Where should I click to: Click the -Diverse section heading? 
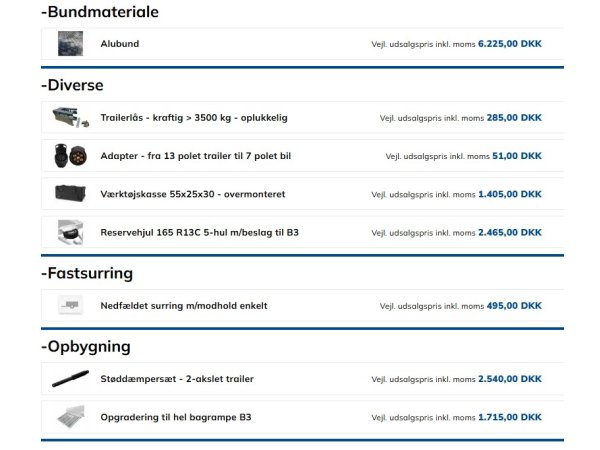coord(72,85)
